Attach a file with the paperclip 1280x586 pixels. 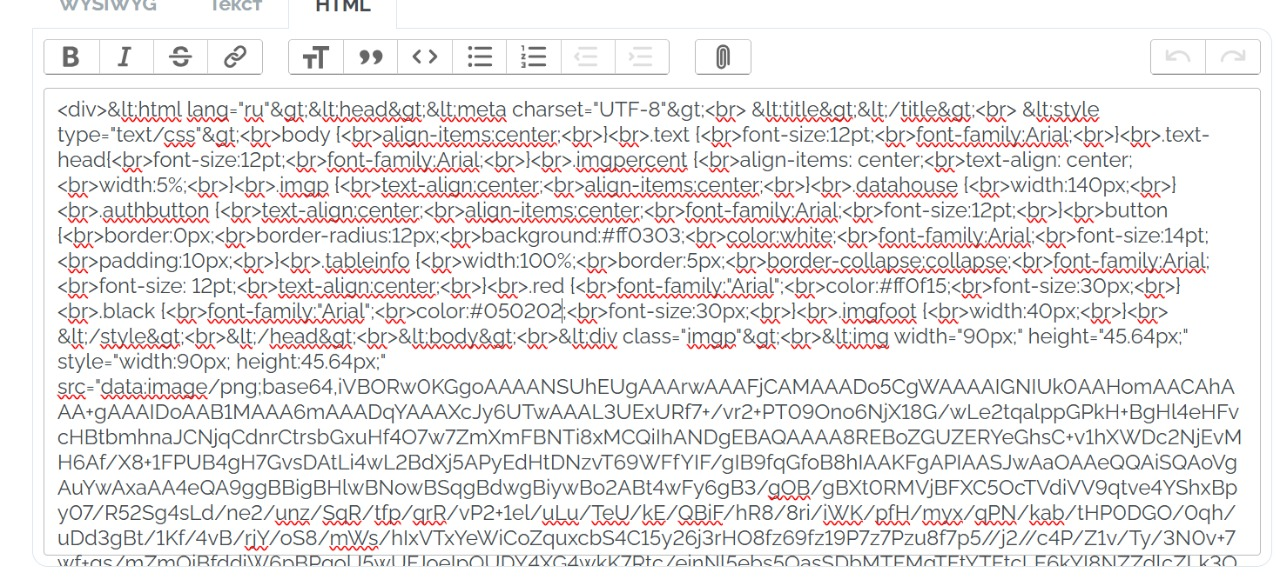point(723,57)
